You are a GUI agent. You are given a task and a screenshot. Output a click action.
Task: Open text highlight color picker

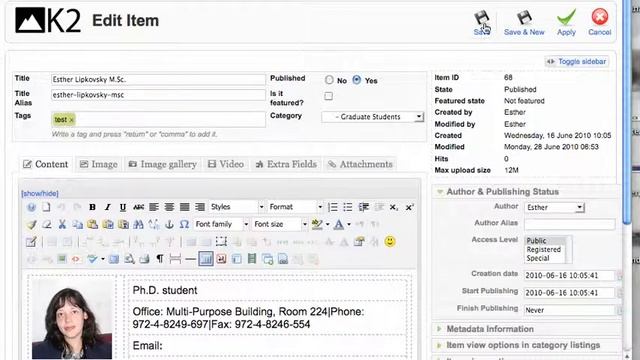[x=317, y=224]
